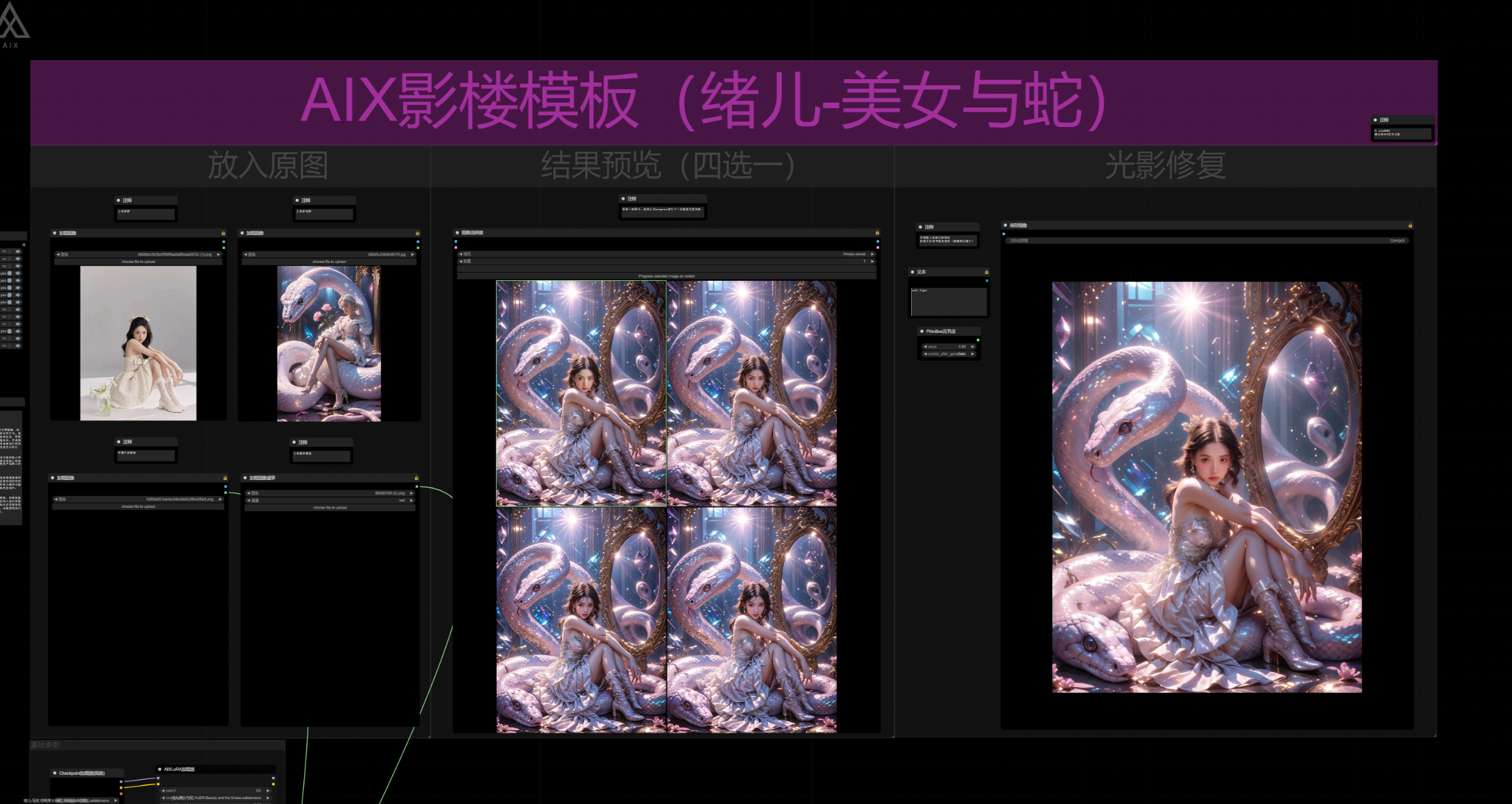
Task: Click 'Progress selected image as restart' button
Action: click(667, 276)
